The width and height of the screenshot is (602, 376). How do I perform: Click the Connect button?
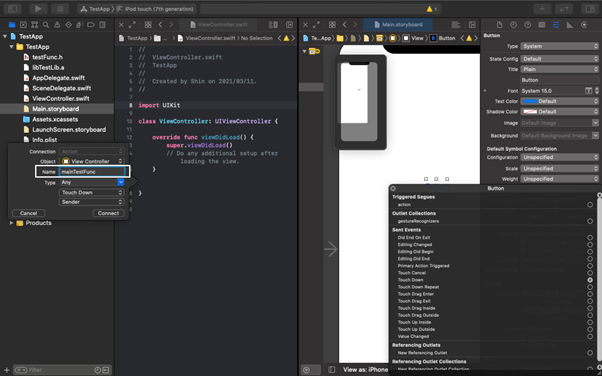point(108,213)
